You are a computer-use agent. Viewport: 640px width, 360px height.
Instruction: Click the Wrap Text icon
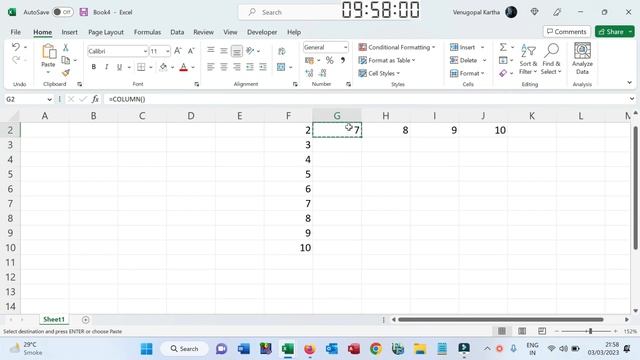pyautogui.click(x=282, y=51)
